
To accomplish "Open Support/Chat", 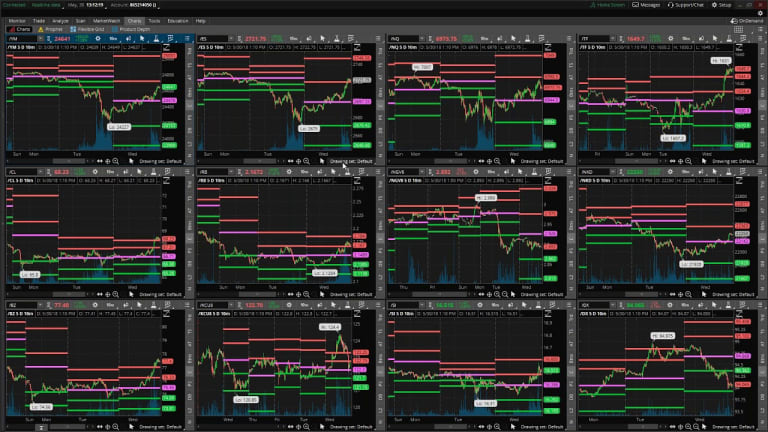I will (686, 5).
